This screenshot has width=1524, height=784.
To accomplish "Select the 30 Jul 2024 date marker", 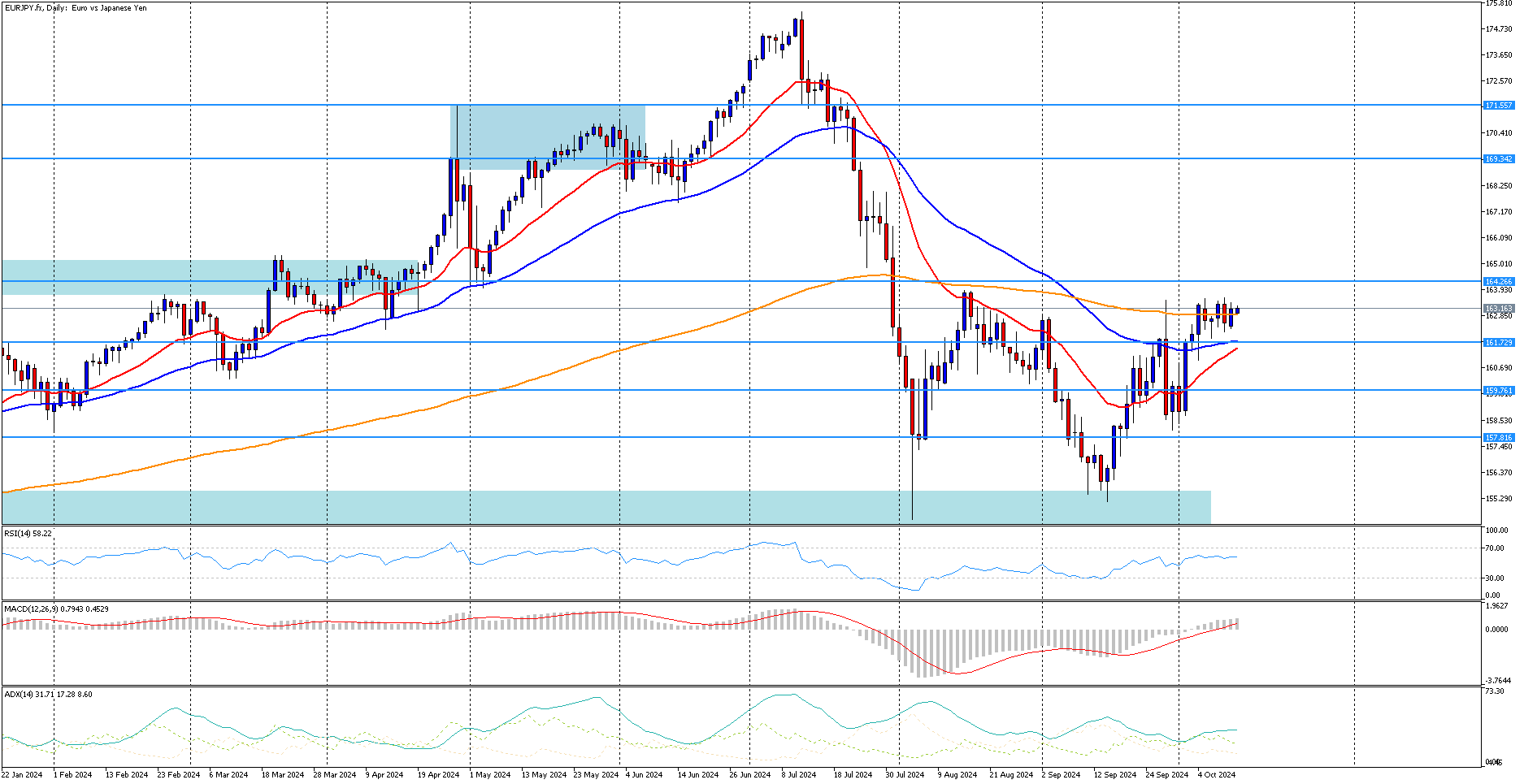I will pyautogui.click(x=904, y=775).
